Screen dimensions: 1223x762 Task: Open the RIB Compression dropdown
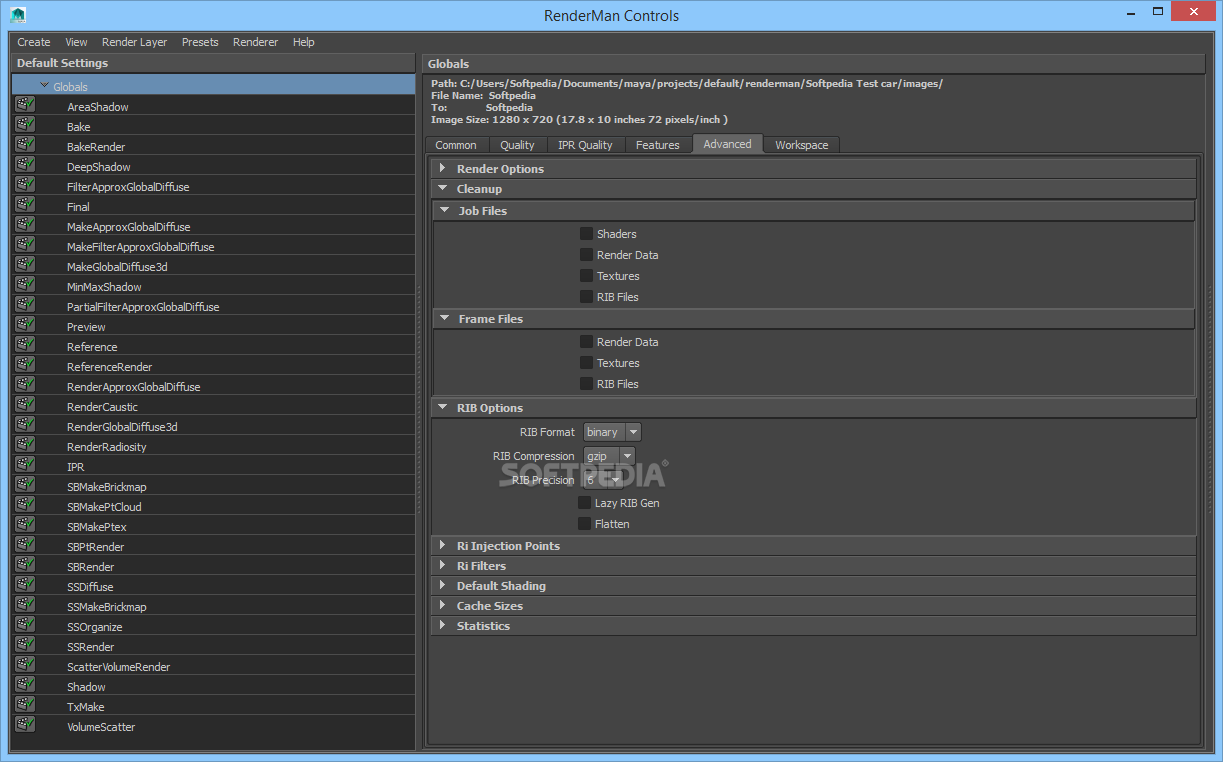[x=609, y=456]
